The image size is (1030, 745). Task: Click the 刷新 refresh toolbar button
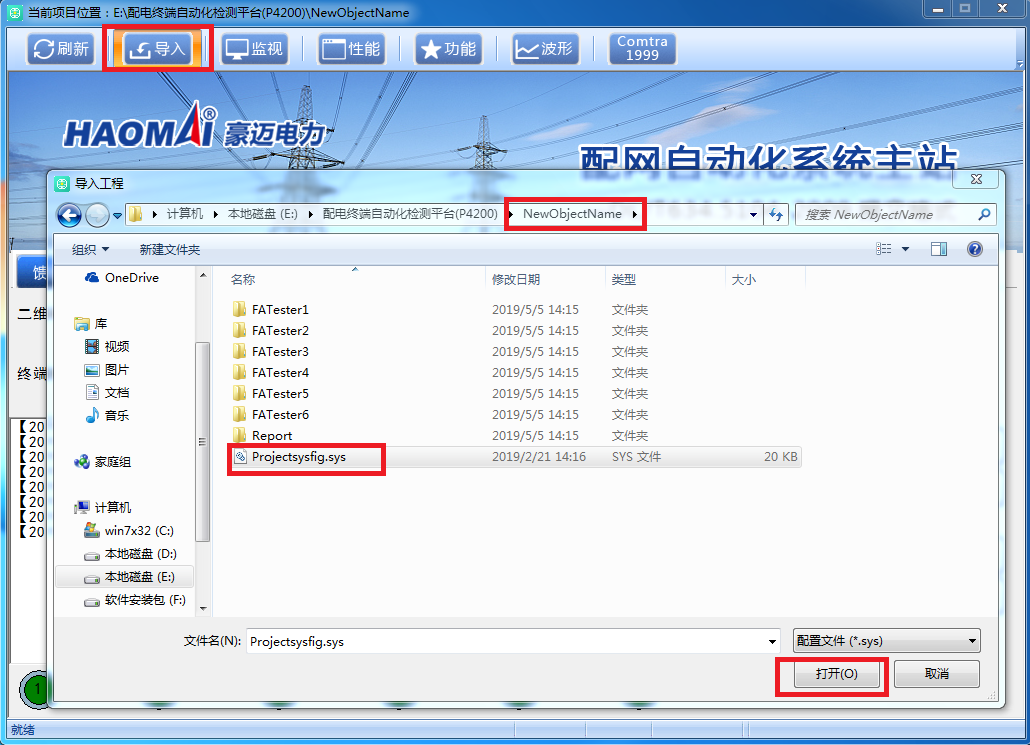tap(60, 49)
